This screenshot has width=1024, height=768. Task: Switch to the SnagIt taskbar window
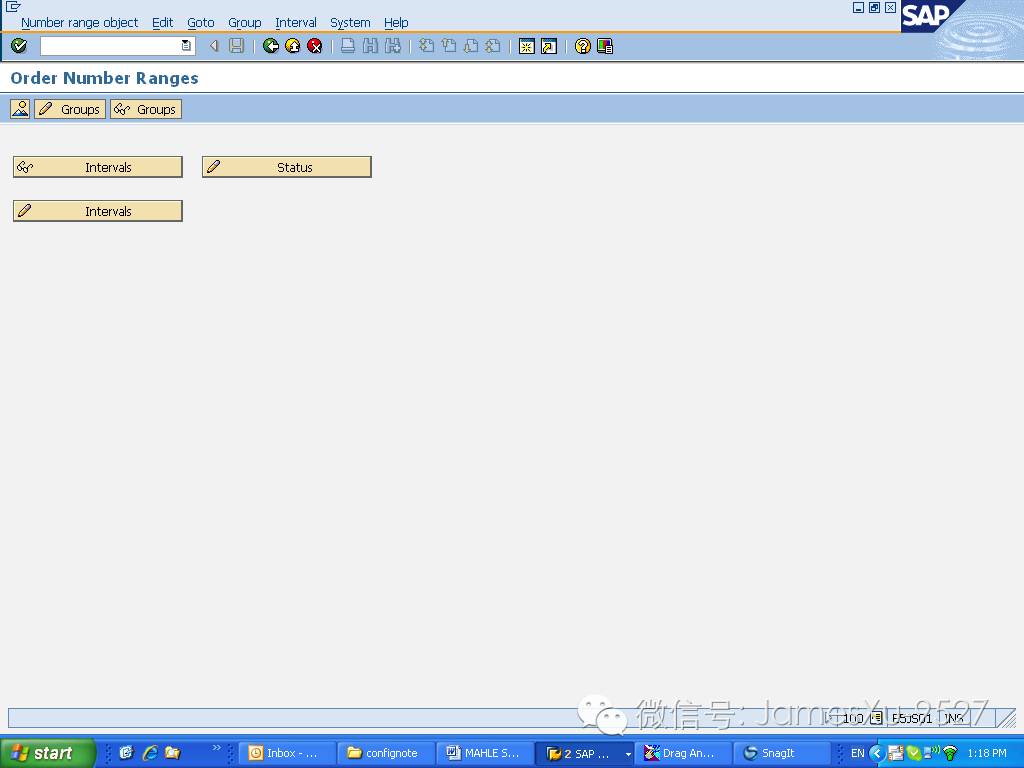point(782,754)
